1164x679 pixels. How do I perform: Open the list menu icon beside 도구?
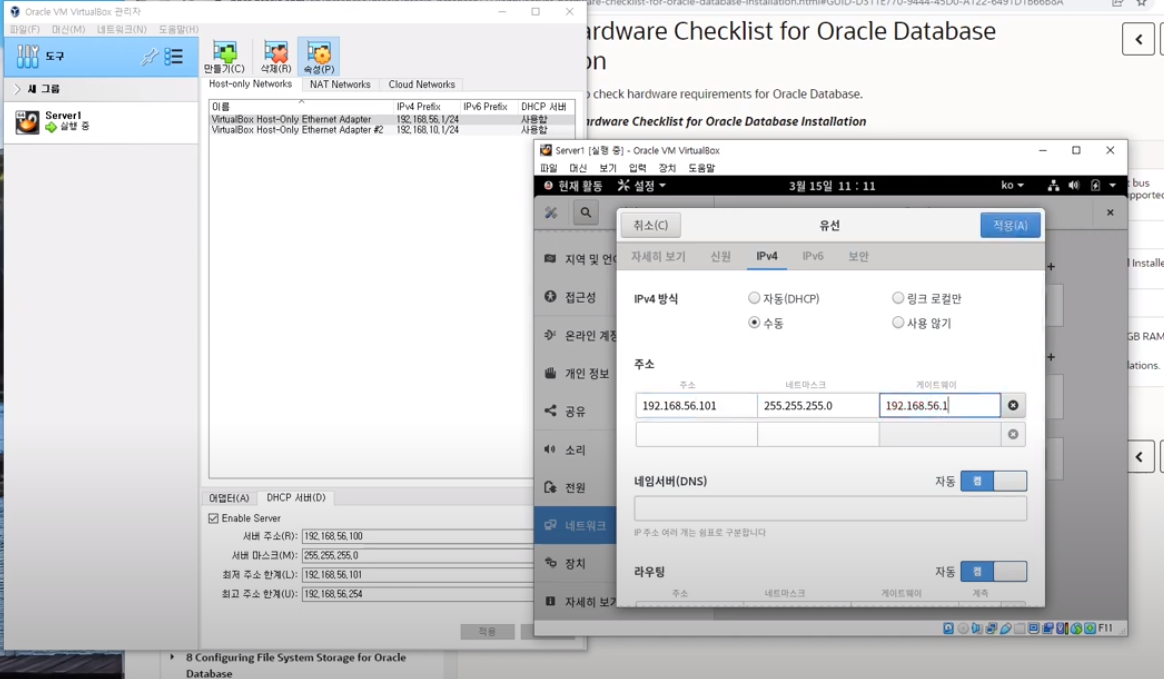click(x=174, y=57)
